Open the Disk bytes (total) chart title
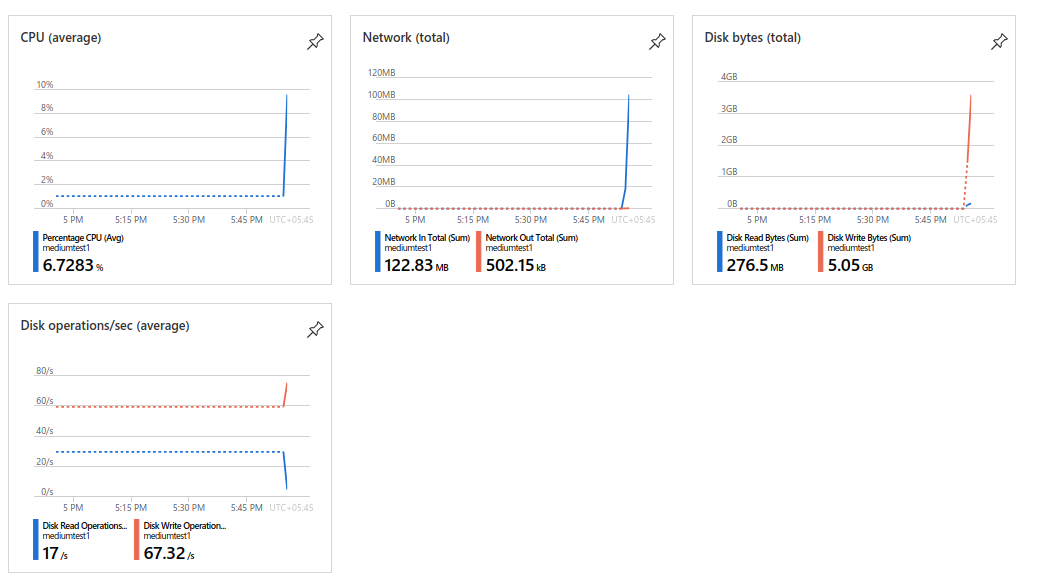The height and width of the screenshot is (583, 1039). [x=753, y=38]
